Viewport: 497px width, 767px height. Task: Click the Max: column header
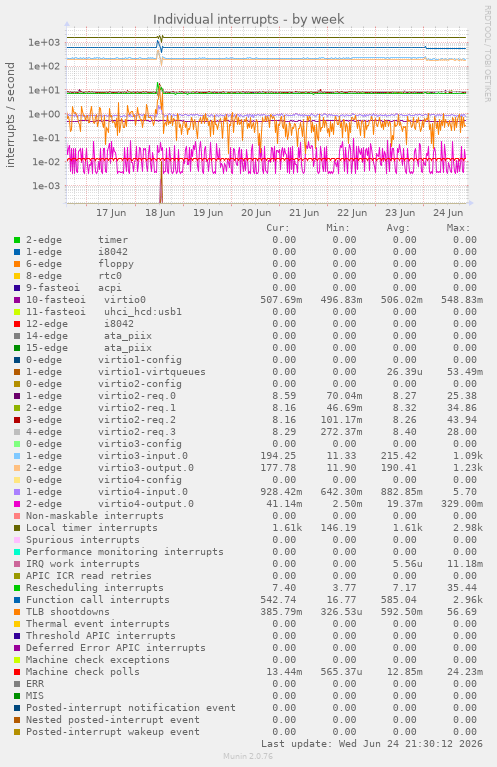458,228
